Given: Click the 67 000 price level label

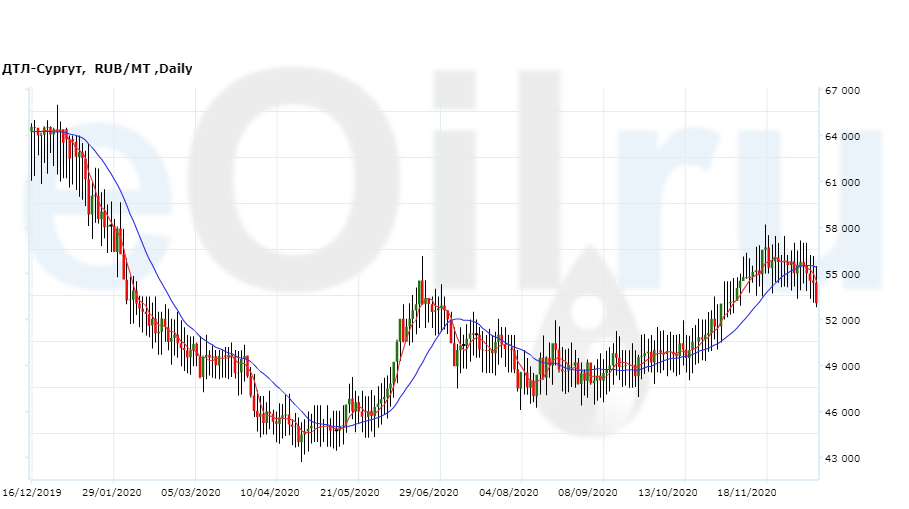Looking at the screenshot, I should [x=842, y=91].
